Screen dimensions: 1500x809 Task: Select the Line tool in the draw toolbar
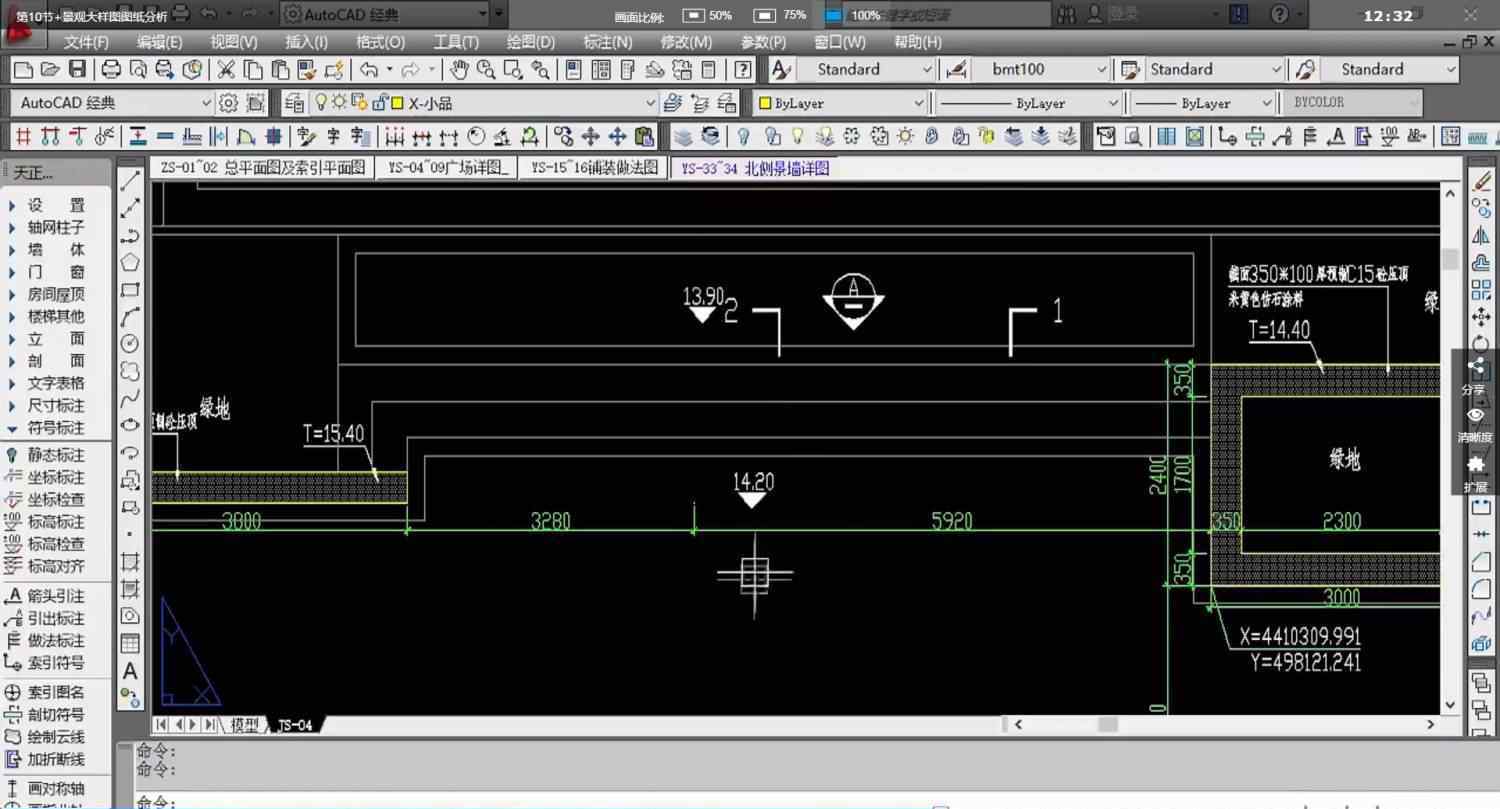coord(130,182)
